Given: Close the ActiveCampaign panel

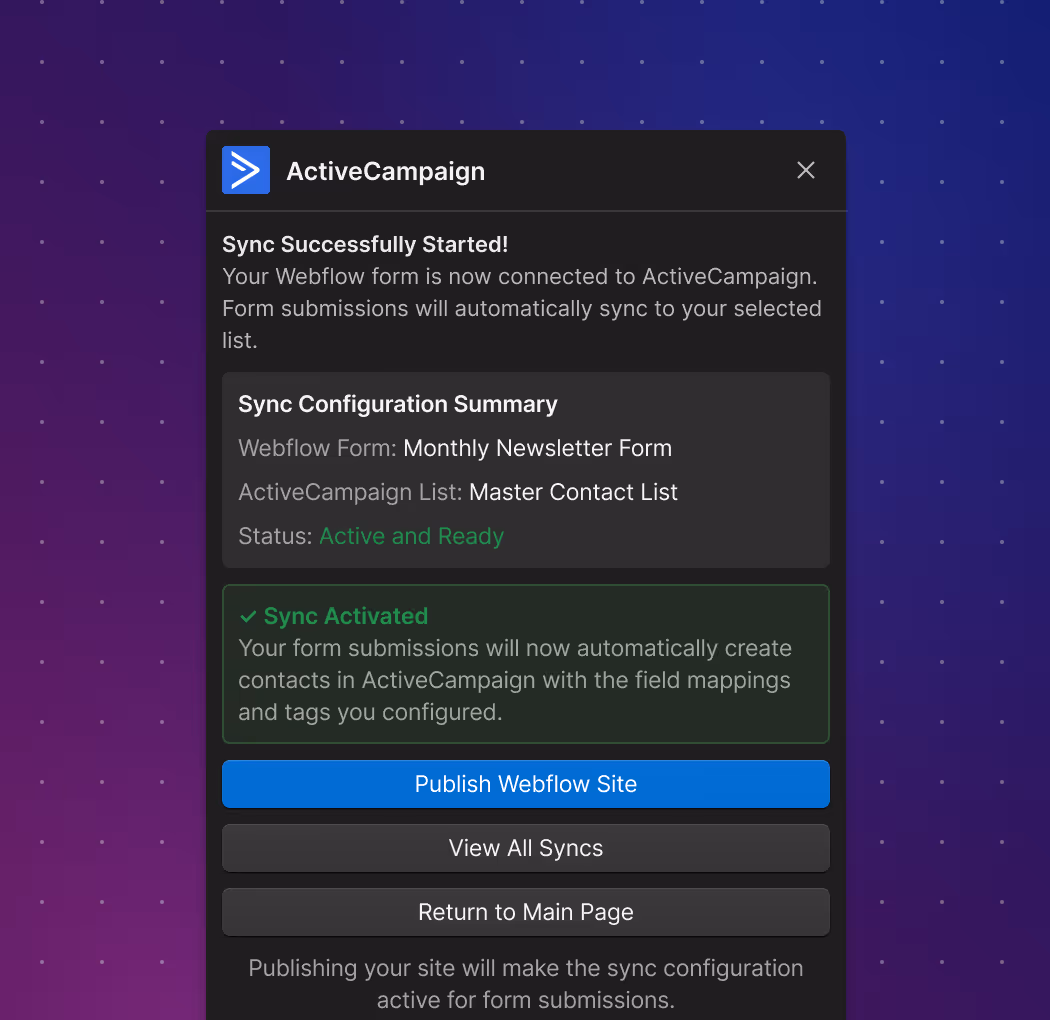Looking at the screenshot, I should click(806, 170).
